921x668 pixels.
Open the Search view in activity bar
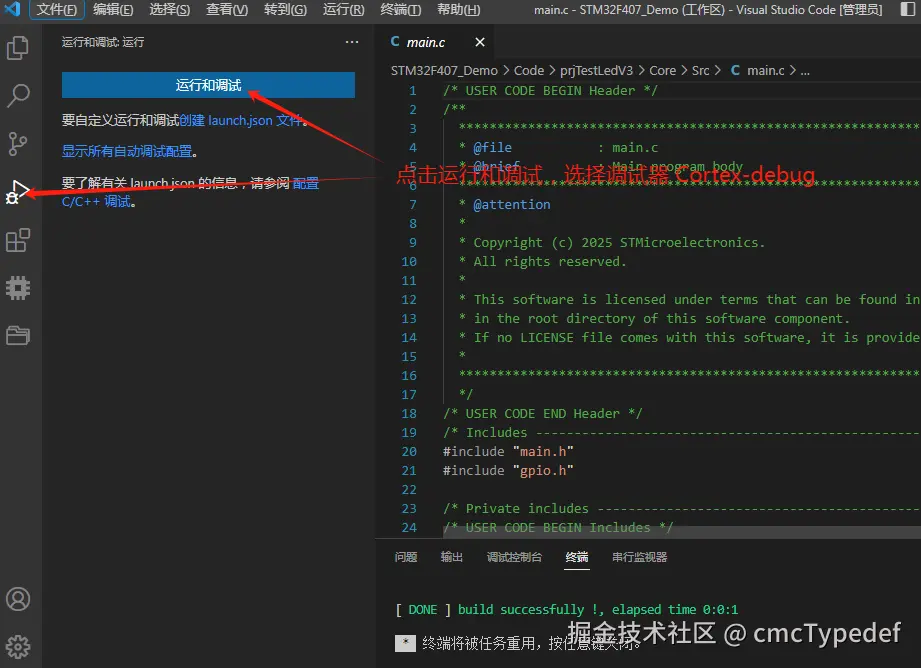tap(18, 96)
